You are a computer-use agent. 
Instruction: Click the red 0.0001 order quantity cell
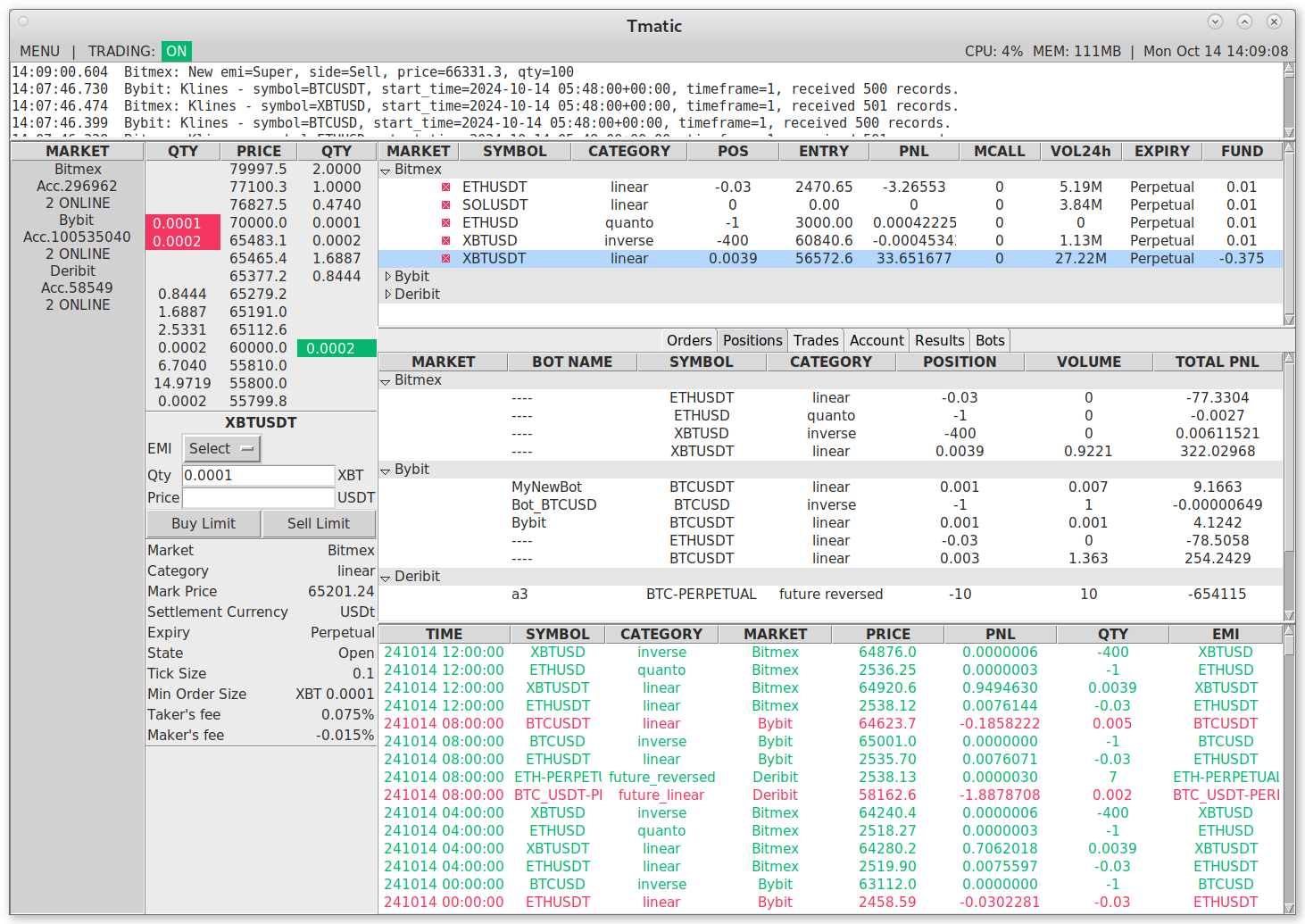click(x=182, y=223)
